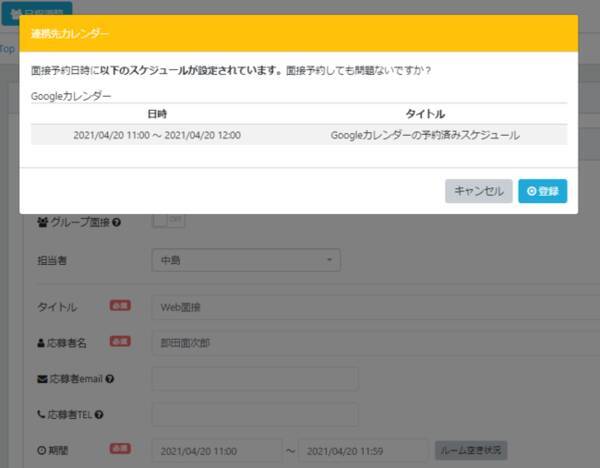Click the グループ面接 help question icon
This screenshot has width=600, height=468.
[x=117, y=222]
